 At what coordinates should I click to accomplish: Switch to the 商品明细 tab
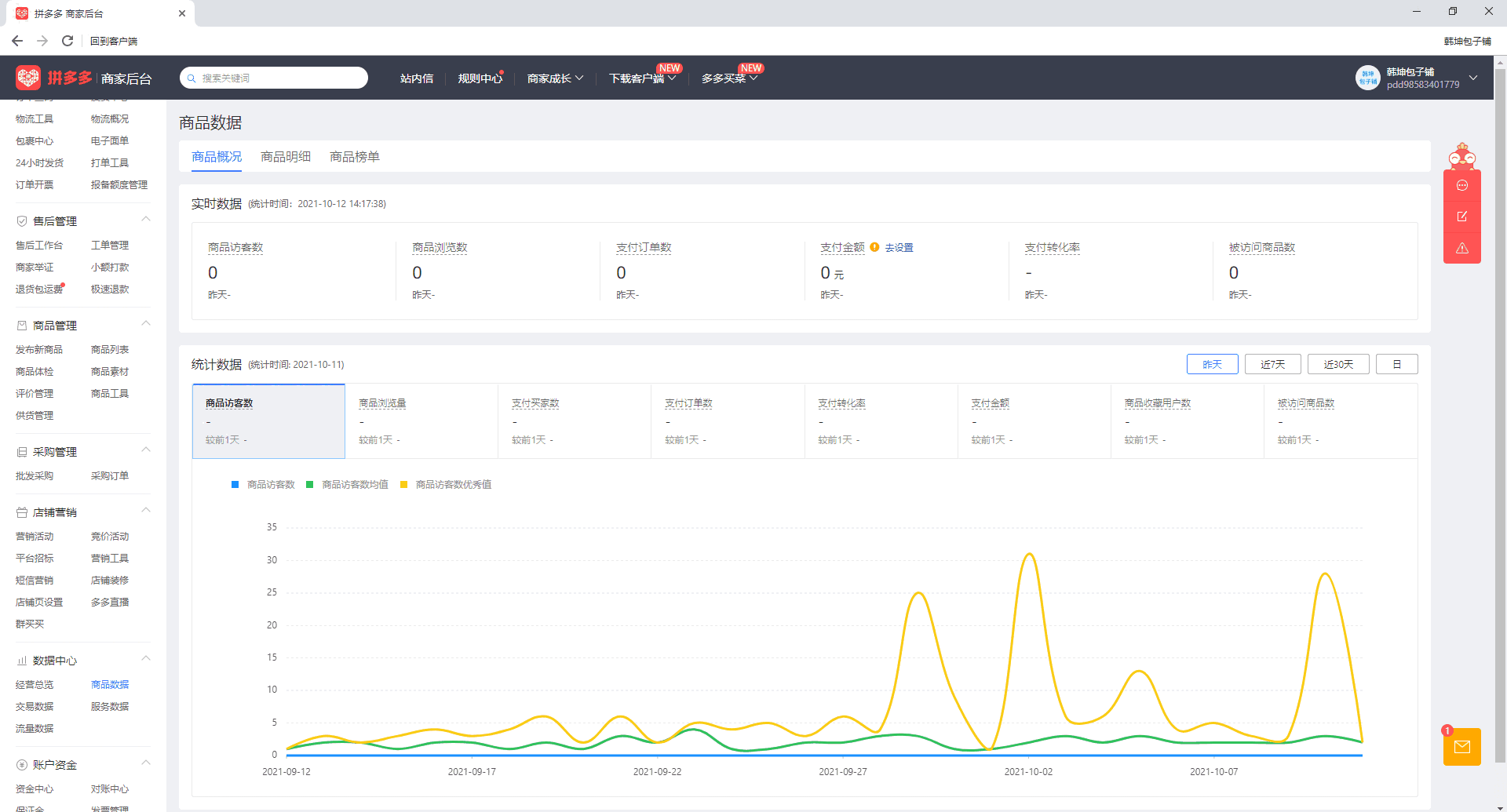tap(286, 157)
